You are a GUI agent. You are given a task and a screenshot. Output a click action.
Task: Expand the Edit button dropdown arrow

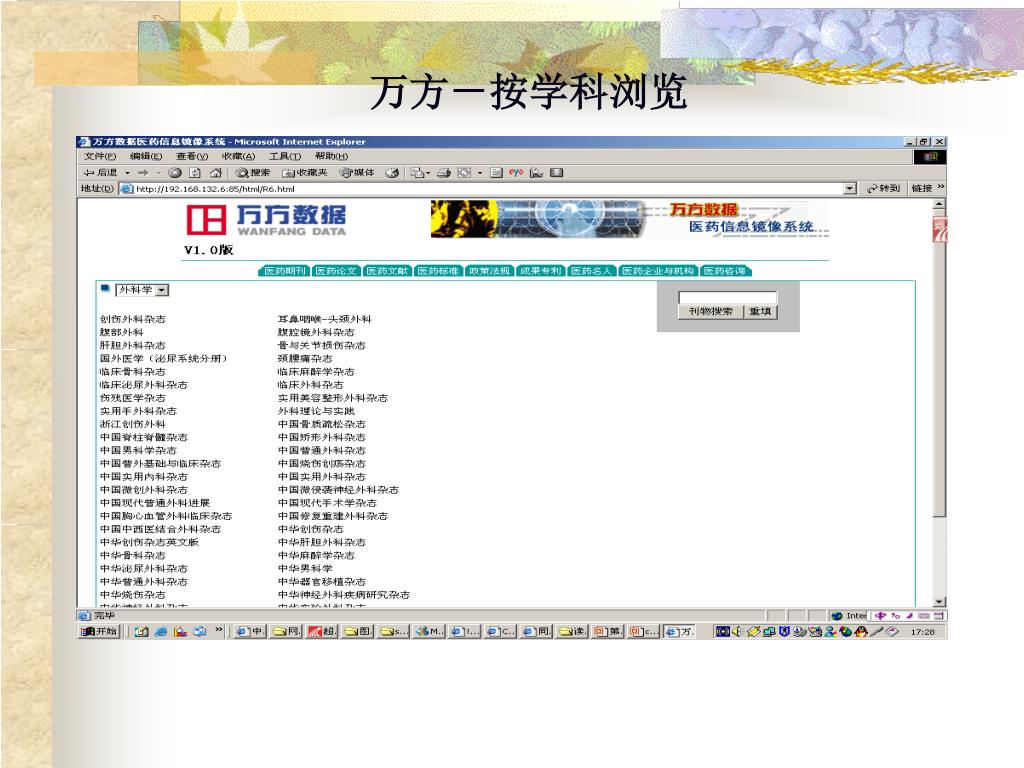480,173
